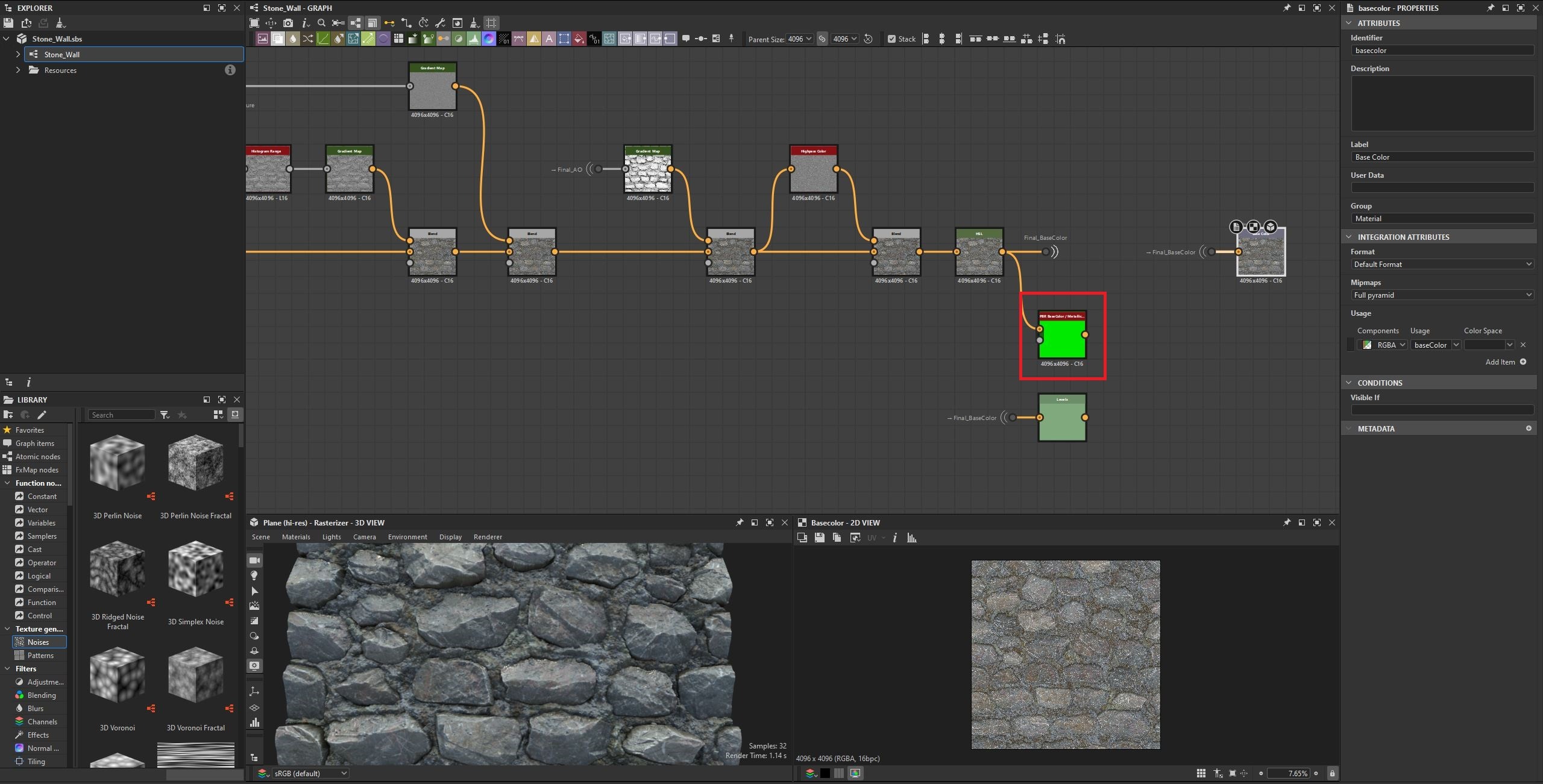Click the camera icon in 3D view sidebar

coord(254,560)
